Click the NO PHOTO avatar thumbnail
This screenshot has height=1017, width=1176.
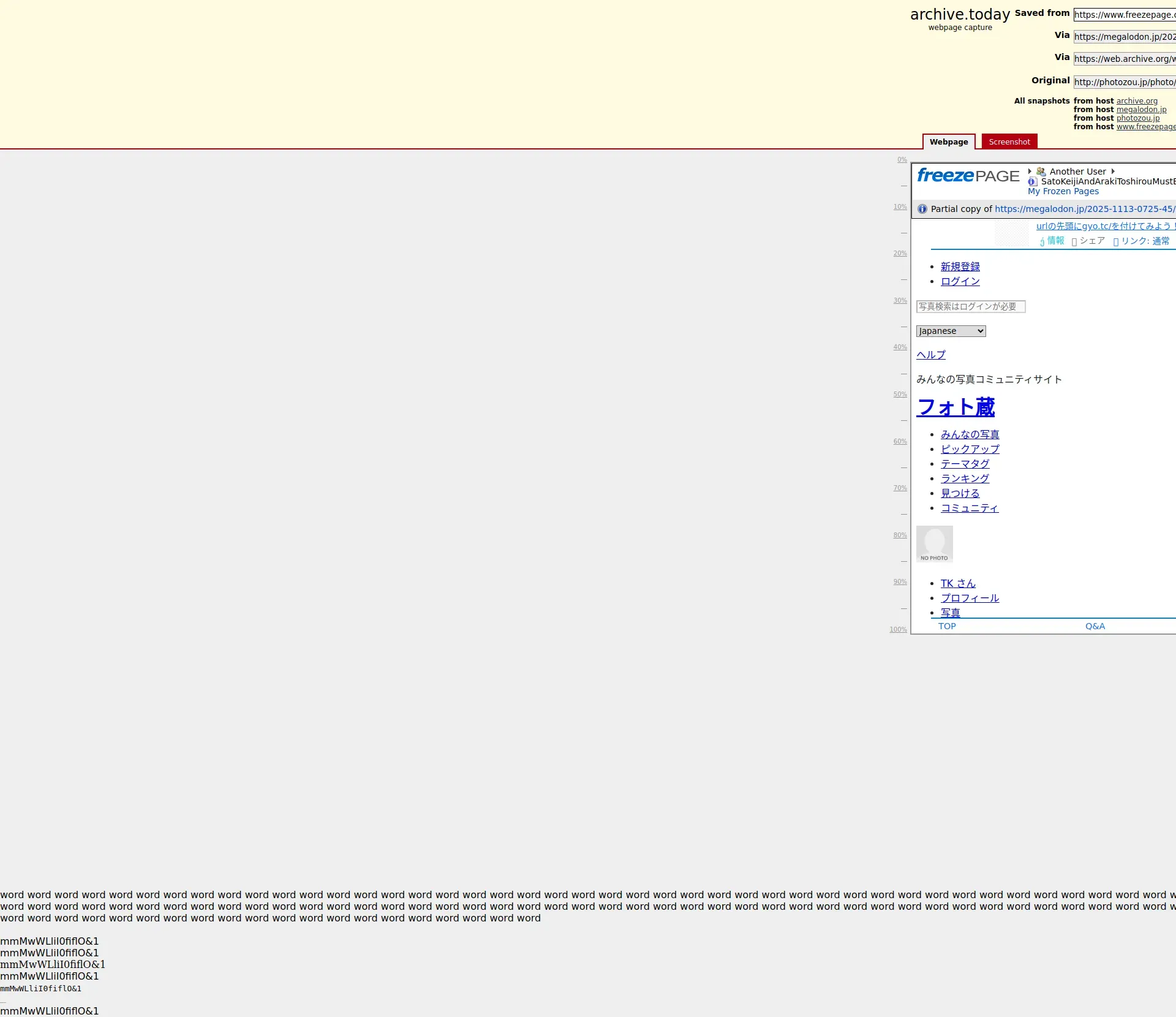point(934,544)
